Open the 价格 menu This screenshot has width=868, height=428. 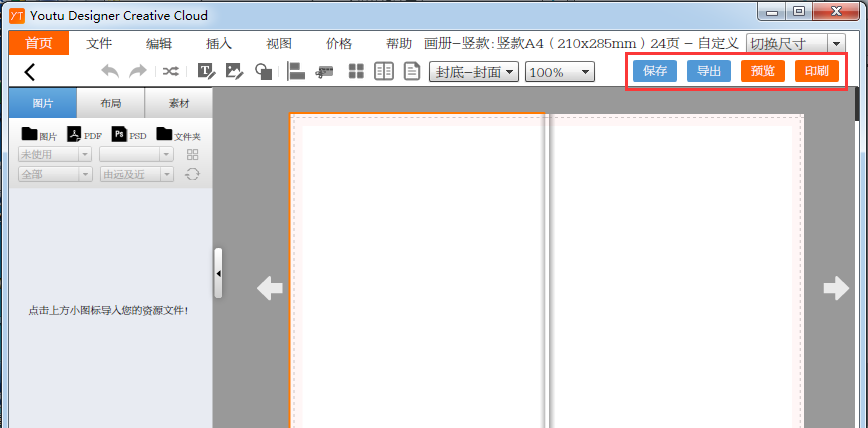pyautogui.click(x=339, y=44)
